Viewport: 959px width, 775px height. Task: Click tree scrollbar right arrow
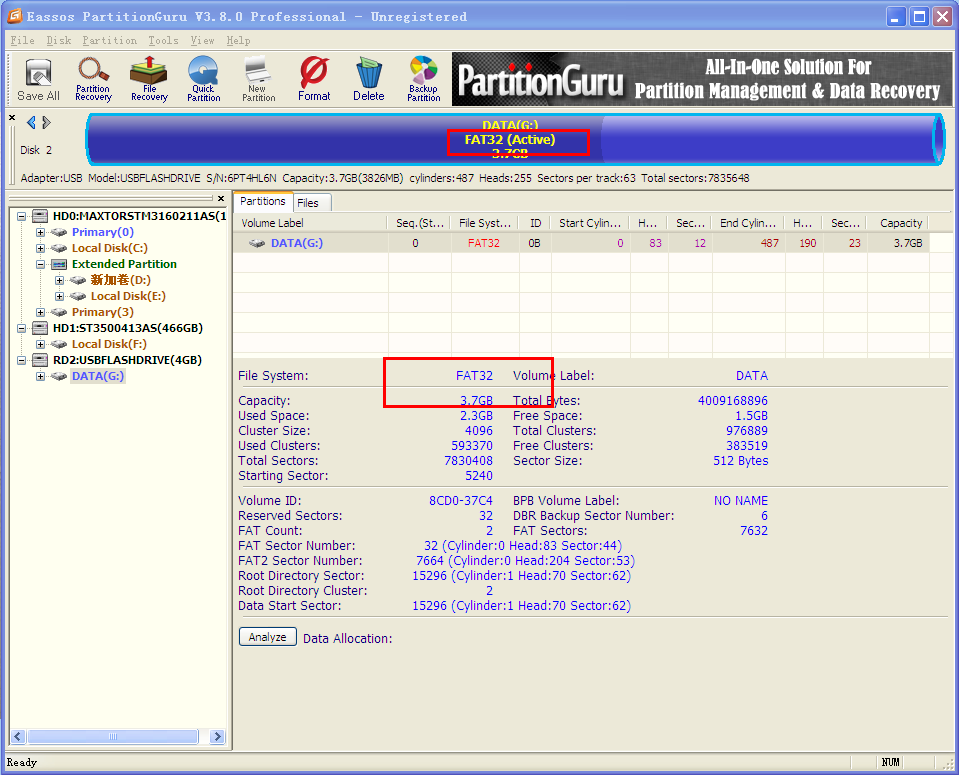tap(217, 736)
